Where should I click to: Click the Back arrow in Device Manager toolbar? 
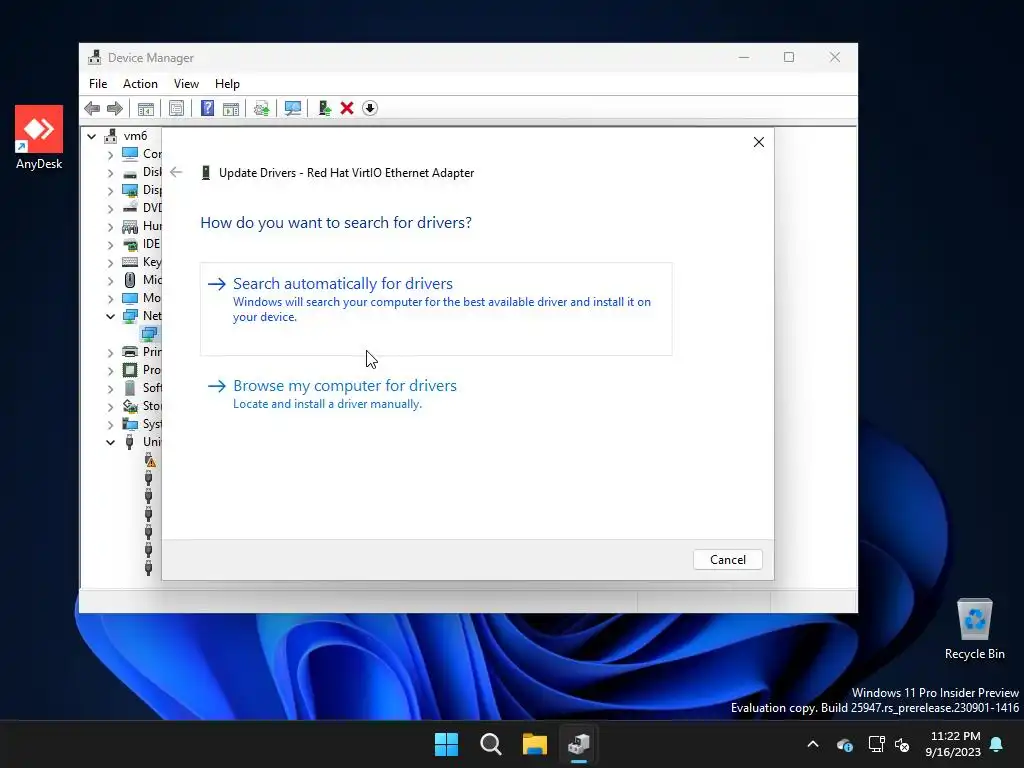coord(92,108)
